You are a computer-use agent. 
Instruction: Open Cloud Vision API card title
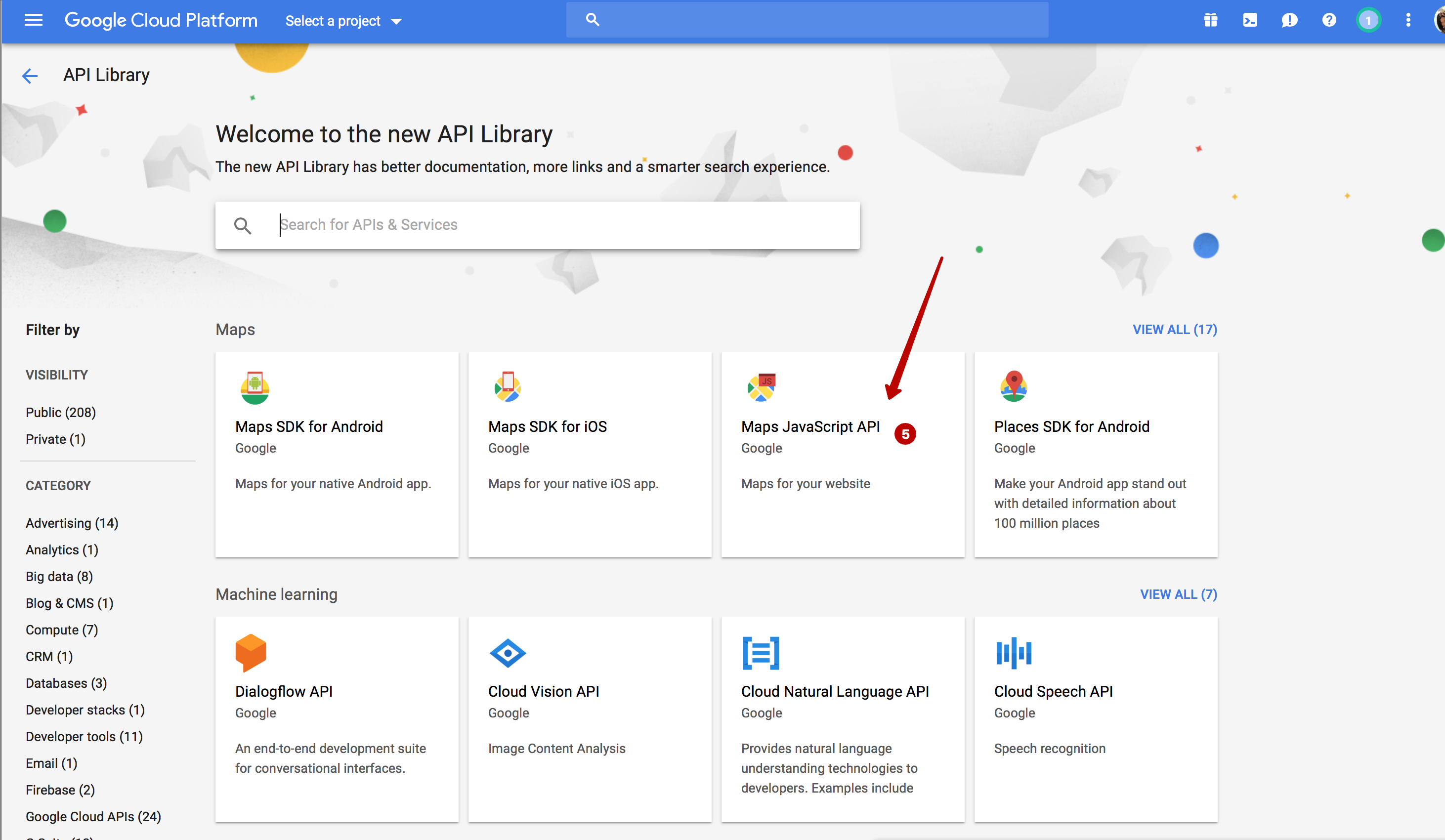pyautogui.click(x=543, y=691)
